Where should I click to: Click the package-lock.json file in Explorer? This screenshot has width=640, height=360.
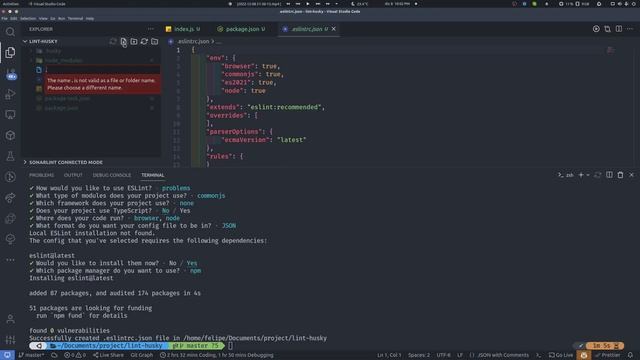[x=67, y=98]
